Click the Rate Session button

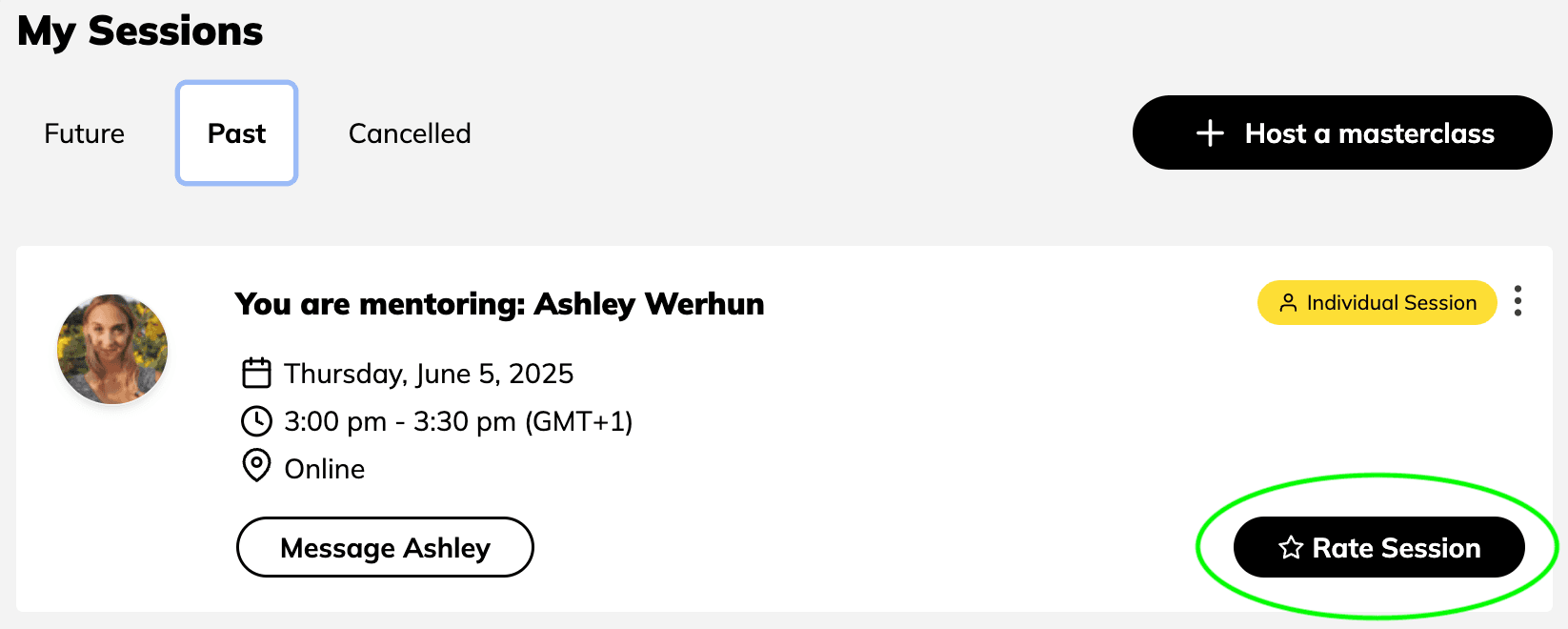pyautogui.click(x=1378, y=547)
